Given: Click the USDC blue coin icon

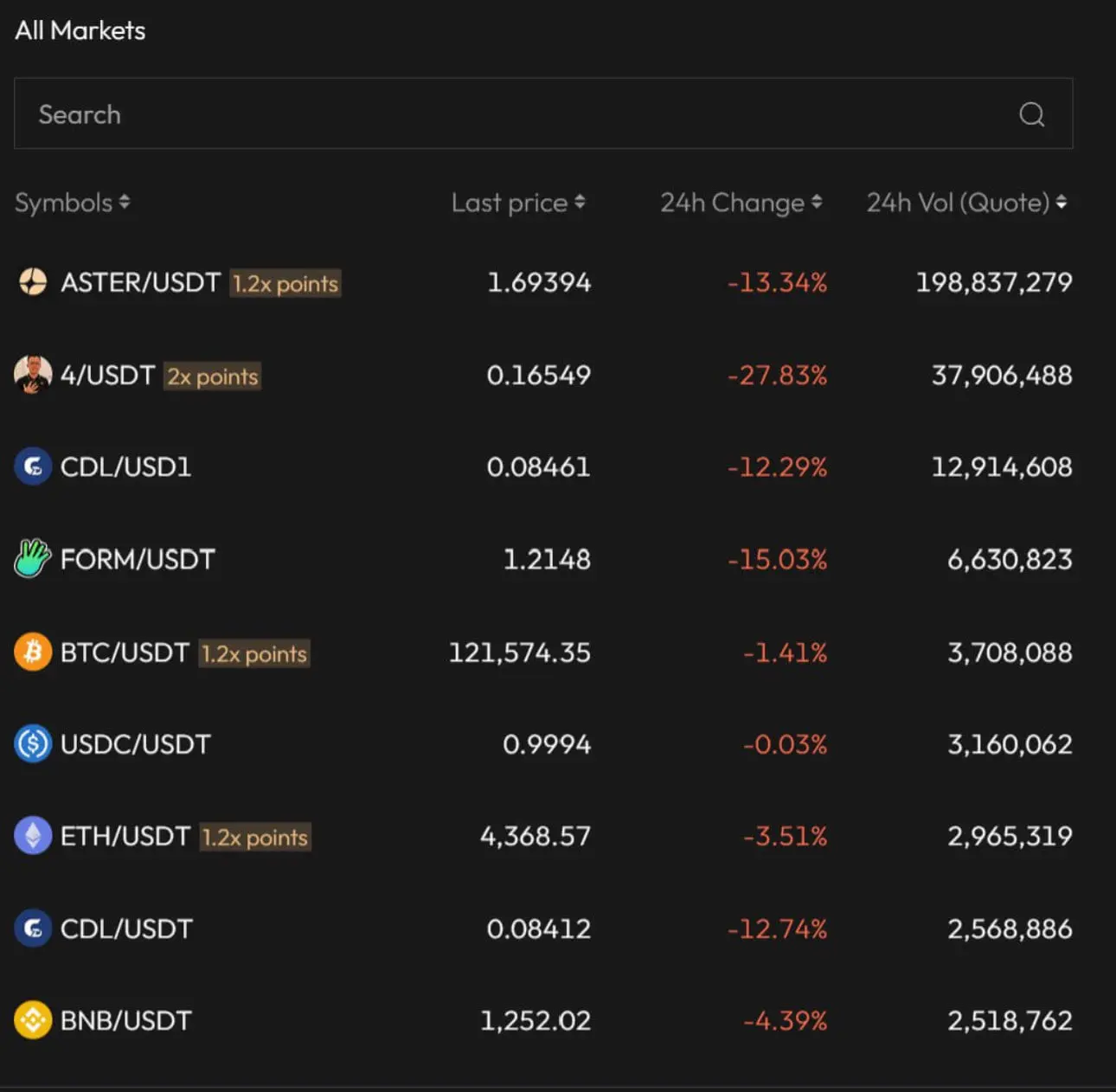Looking at the screenshot, I should tap(33, 744).
